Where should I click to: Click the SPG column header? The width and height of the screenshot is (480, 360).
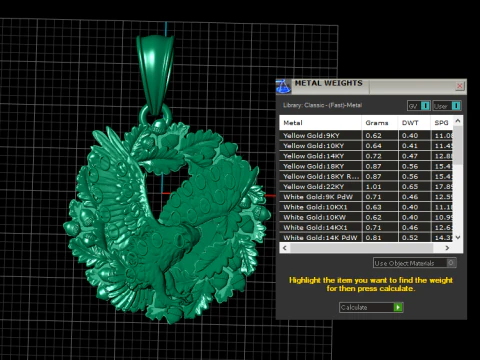tap(442, 123)
